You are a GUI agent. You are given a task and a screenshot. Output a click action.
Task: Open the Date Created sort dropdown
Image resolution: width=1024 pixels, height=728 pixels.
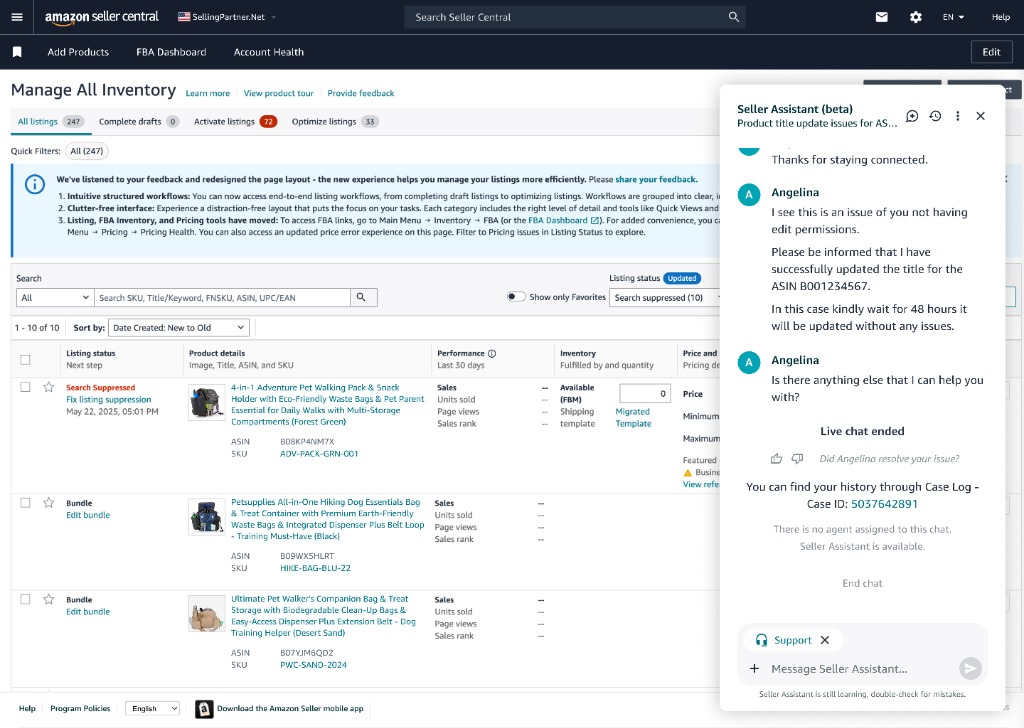pos(178,327)
